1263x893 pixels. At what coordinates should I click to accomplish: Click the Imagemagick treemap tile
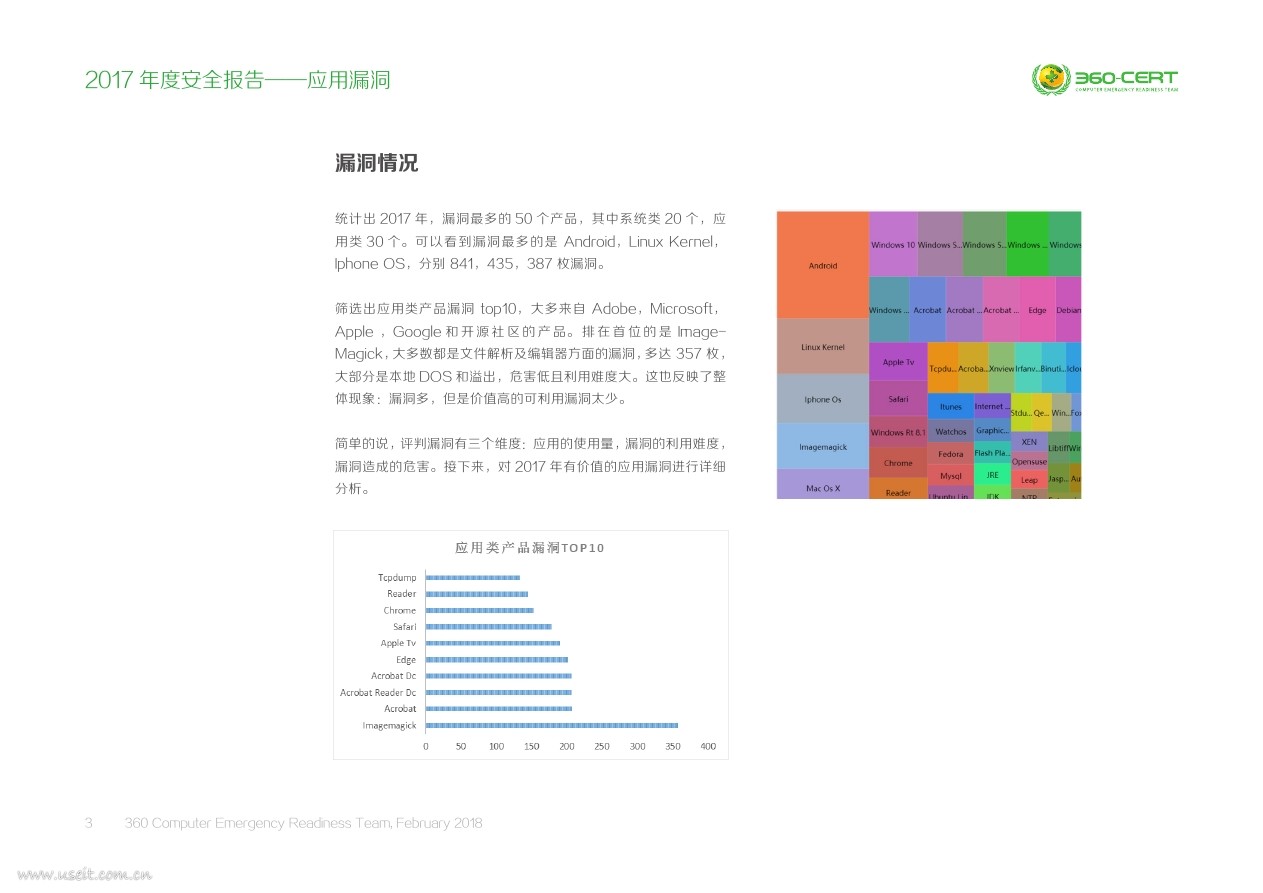(823, 447)
